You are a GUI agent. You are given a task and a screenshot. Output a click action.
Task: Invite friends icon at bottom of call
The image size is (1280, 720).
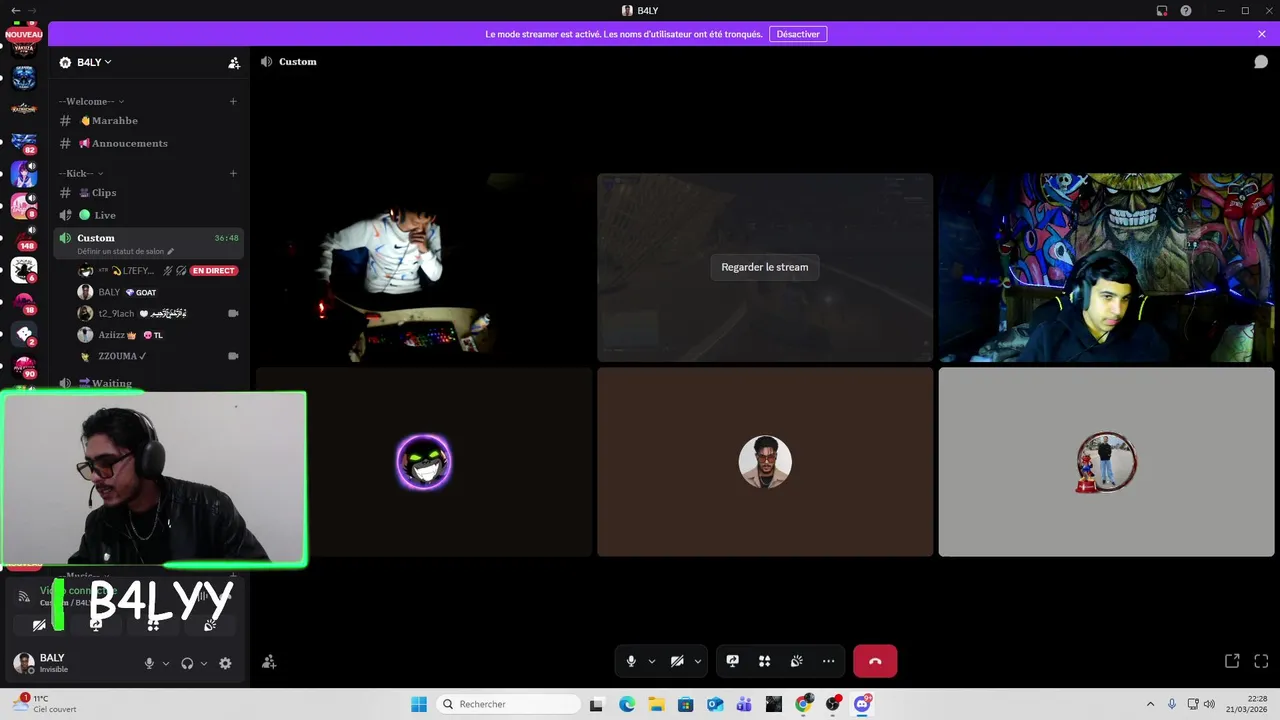click(269, 662)
